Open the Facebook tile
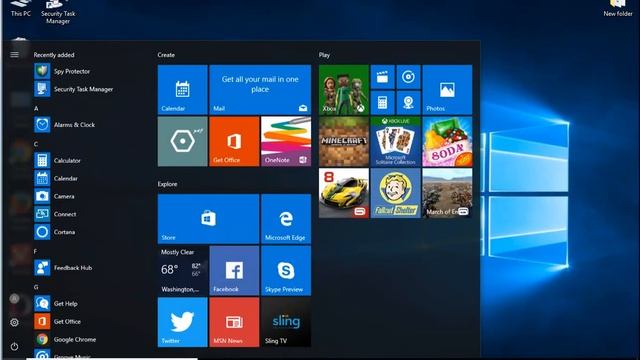Screen dimensions: 640x360 pyautogui.click(x=234, y=271)
